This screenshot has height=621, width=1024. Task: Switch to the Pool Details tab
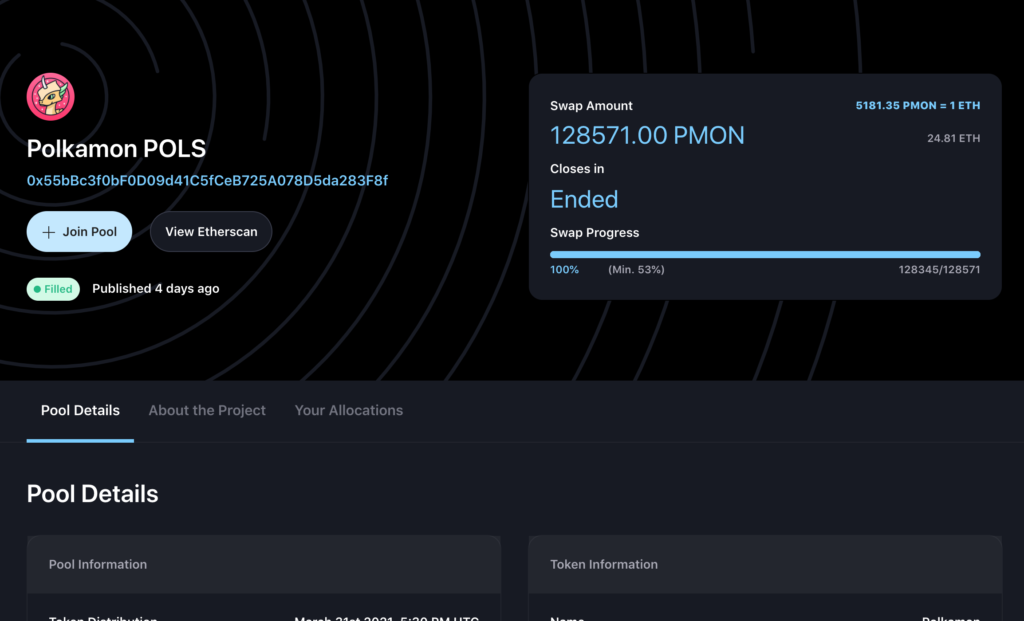click(x=80, y=410)
